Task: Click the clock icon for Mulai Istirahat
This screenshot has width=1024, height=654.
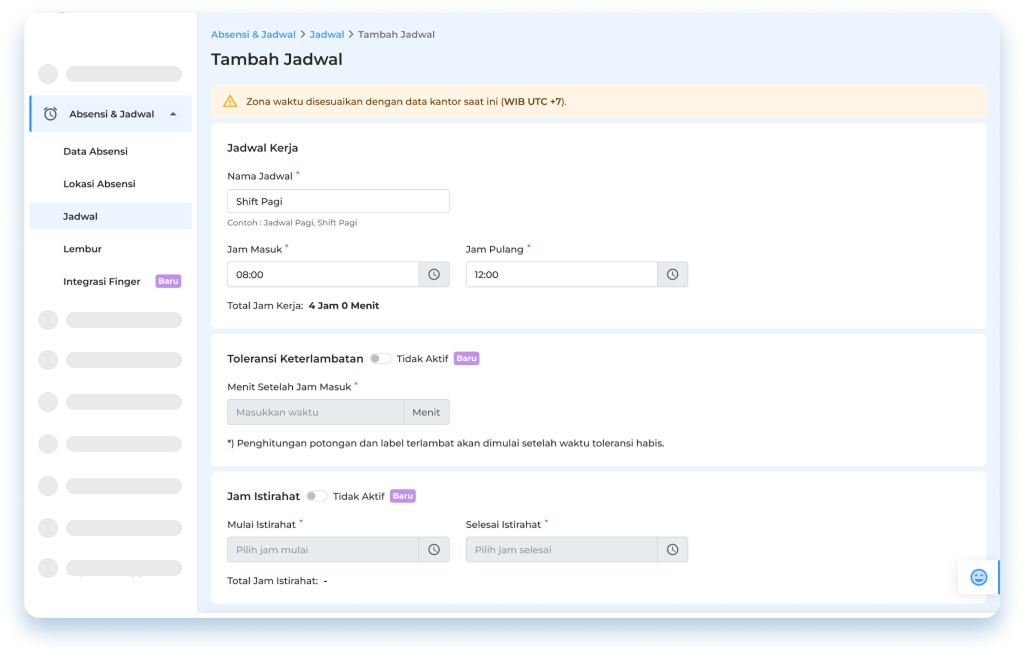Action: pos(434,549)
